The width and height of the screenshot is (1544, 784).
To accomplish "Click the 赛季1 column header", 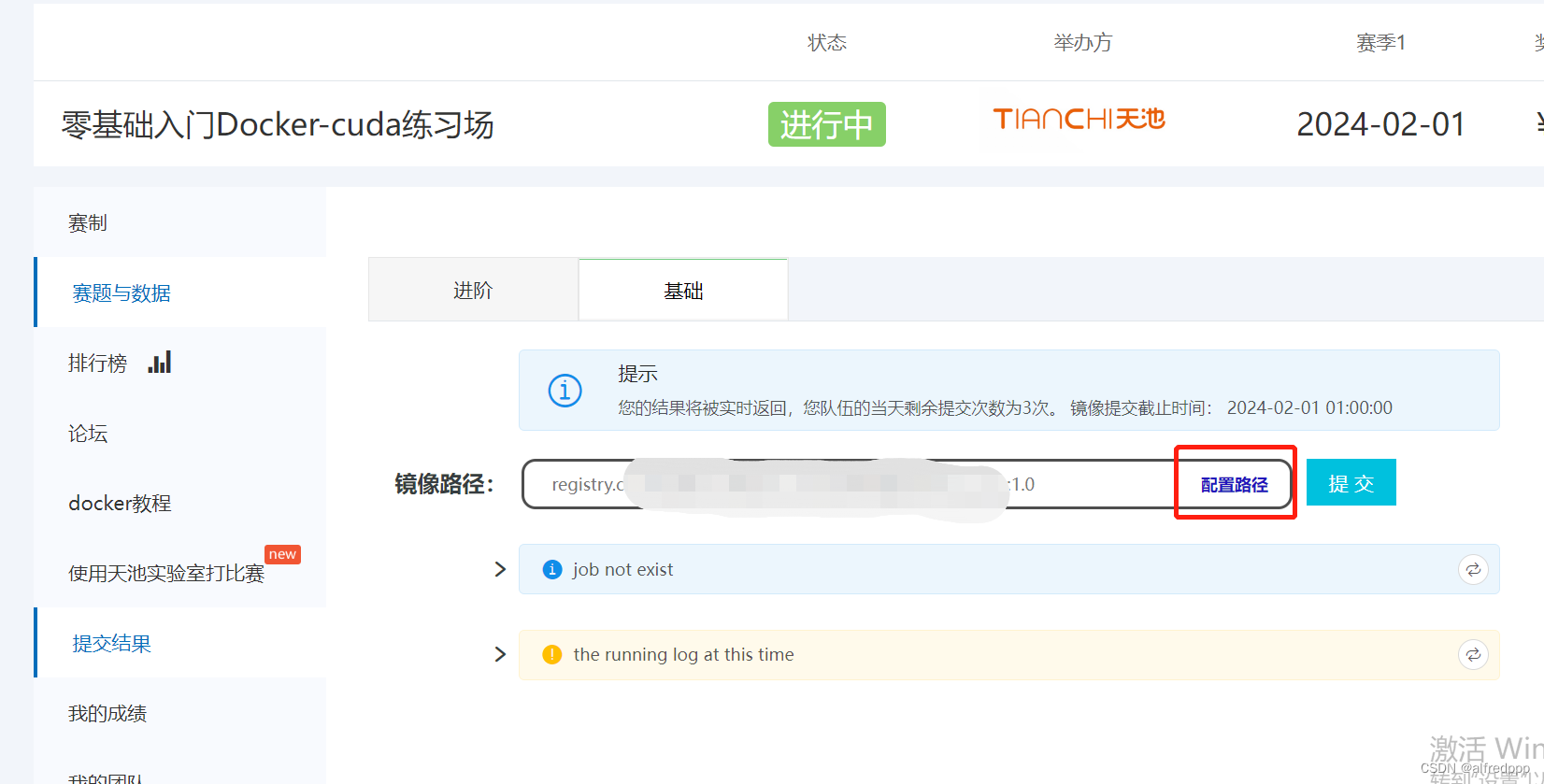I will pos(1381,42).
